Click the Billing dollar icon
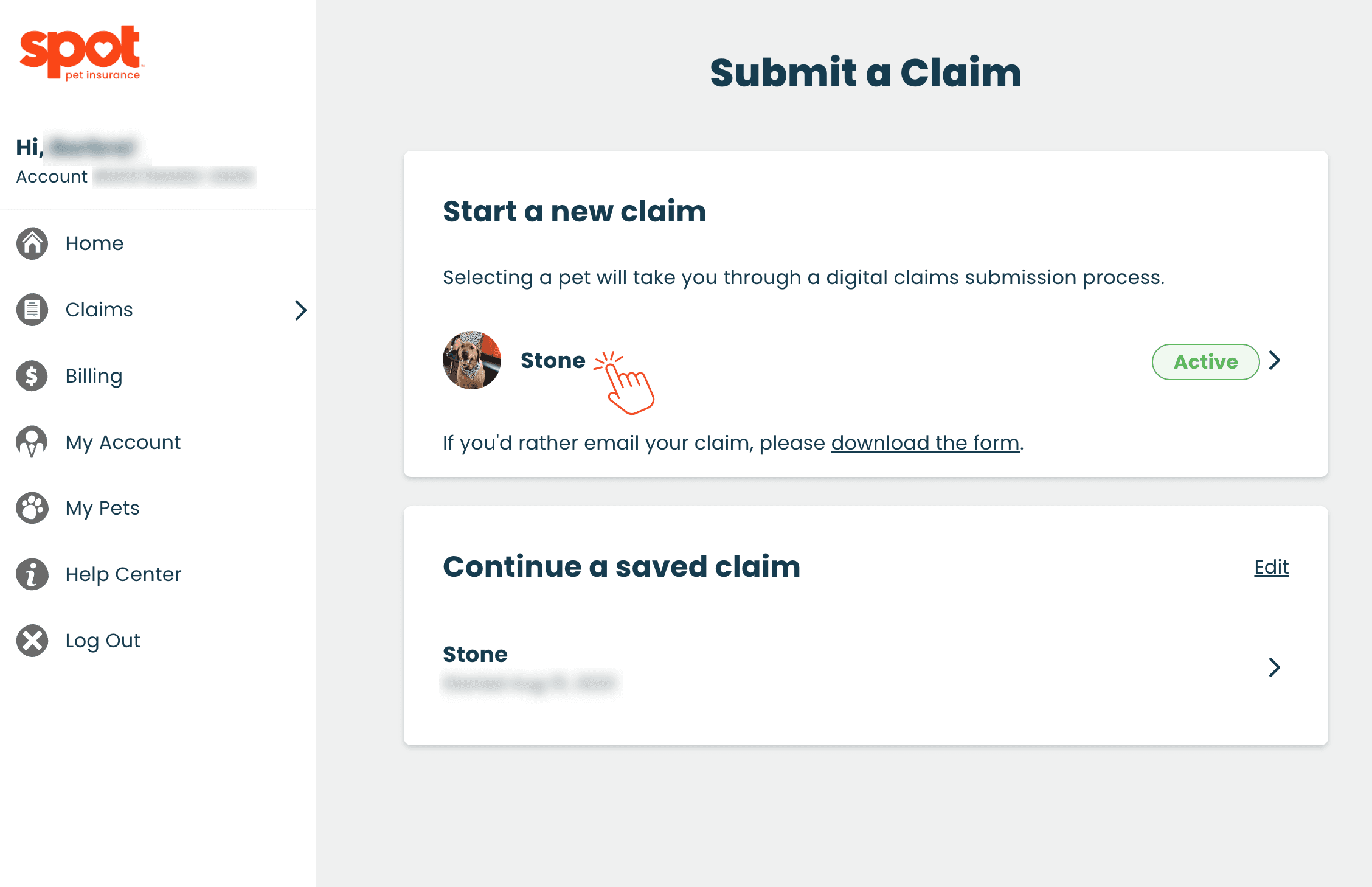This screenshot has width=1372, height=887. click(x=31, y=375)
